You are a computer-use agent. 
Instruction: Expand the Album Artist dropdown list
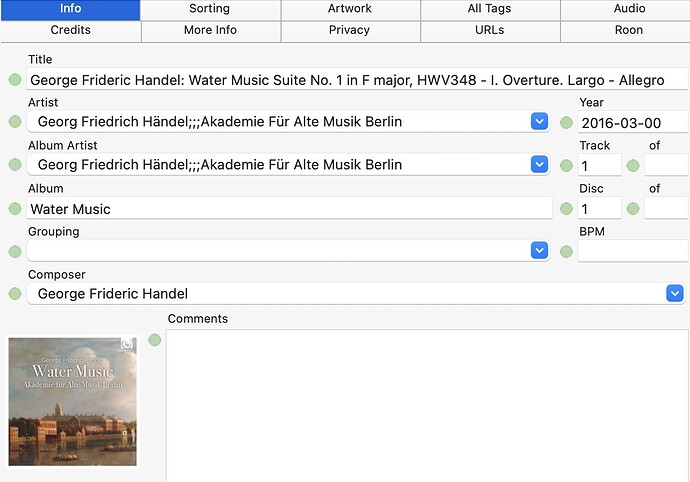pos(539,165)
